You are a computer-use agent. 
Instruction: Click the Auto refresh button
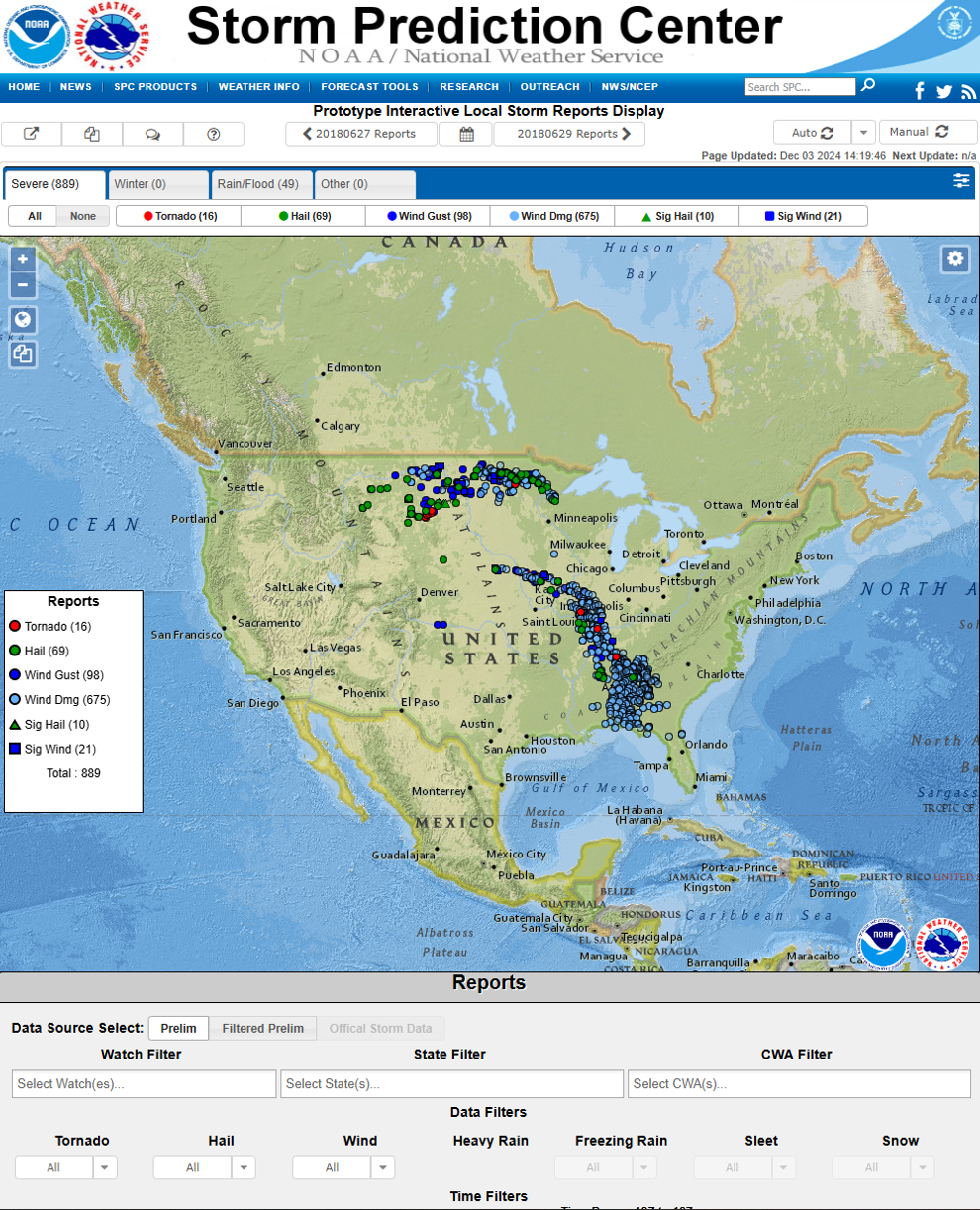[x=812, y=132]
